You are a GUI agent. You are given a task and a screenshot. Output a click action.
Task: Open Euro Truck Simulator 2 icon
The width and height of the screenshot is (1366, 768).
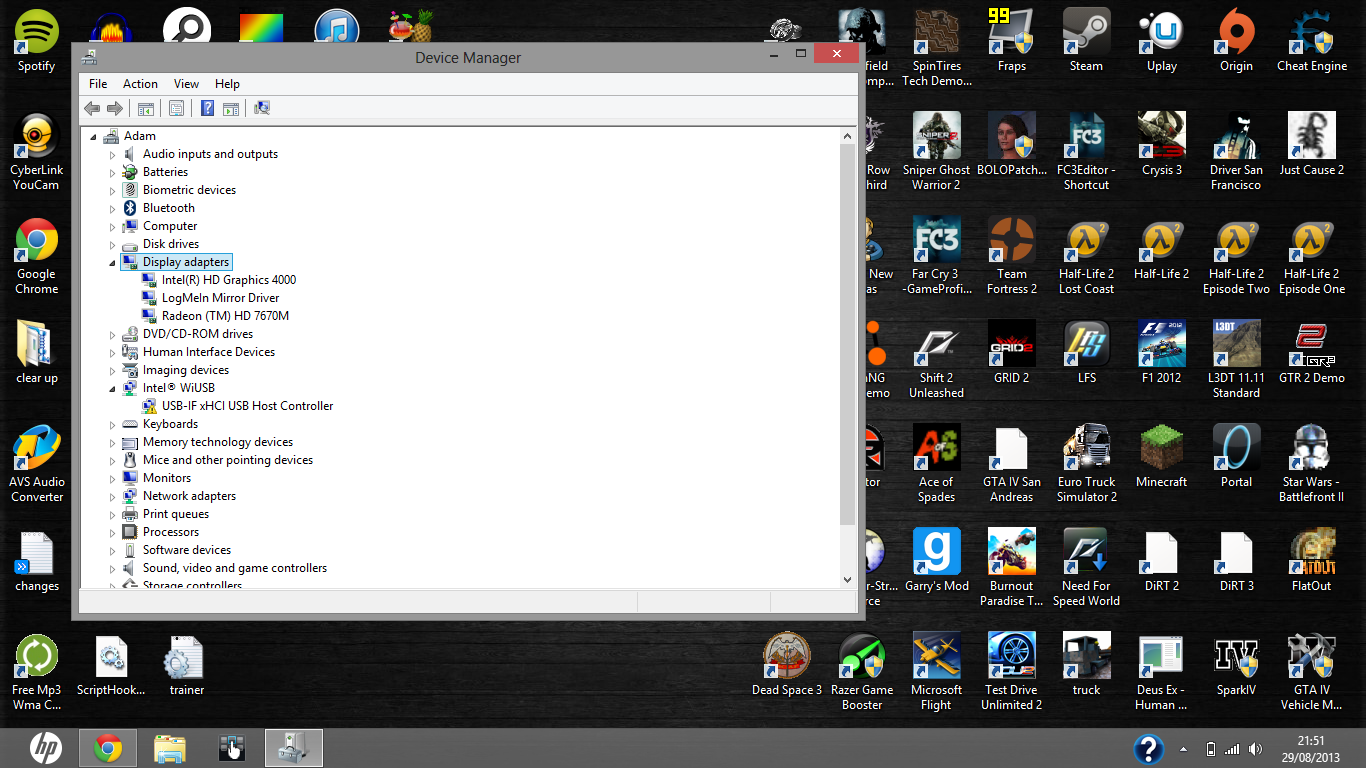1086,464
